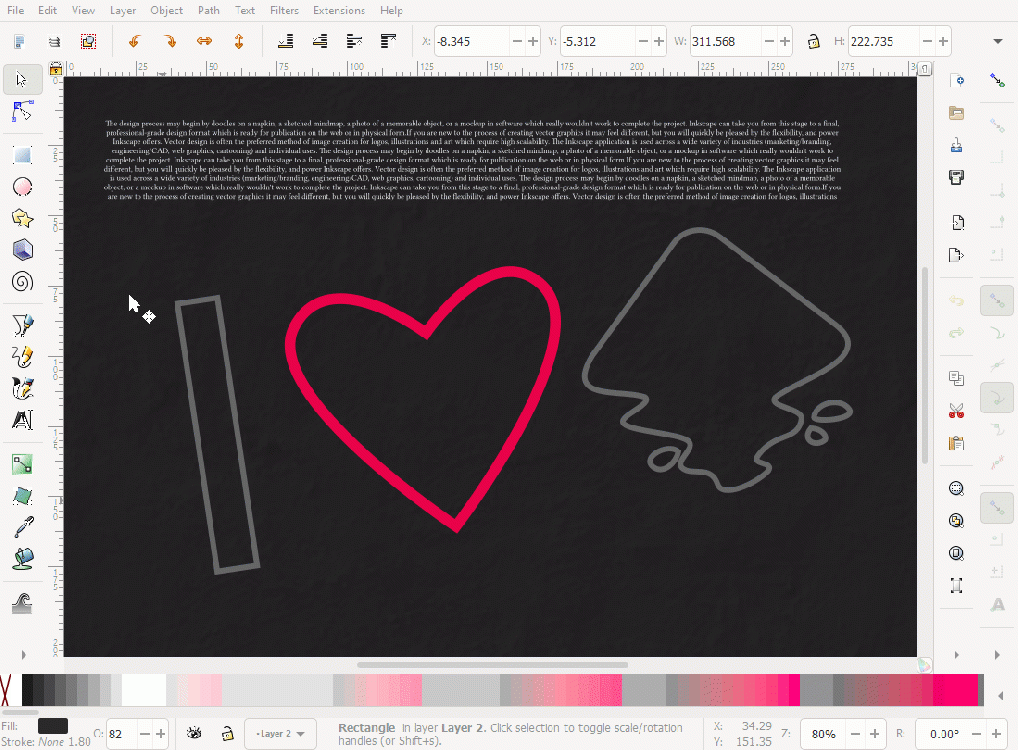Open the Filters menu
This screenshot has height=750, width=1018.
285,10
